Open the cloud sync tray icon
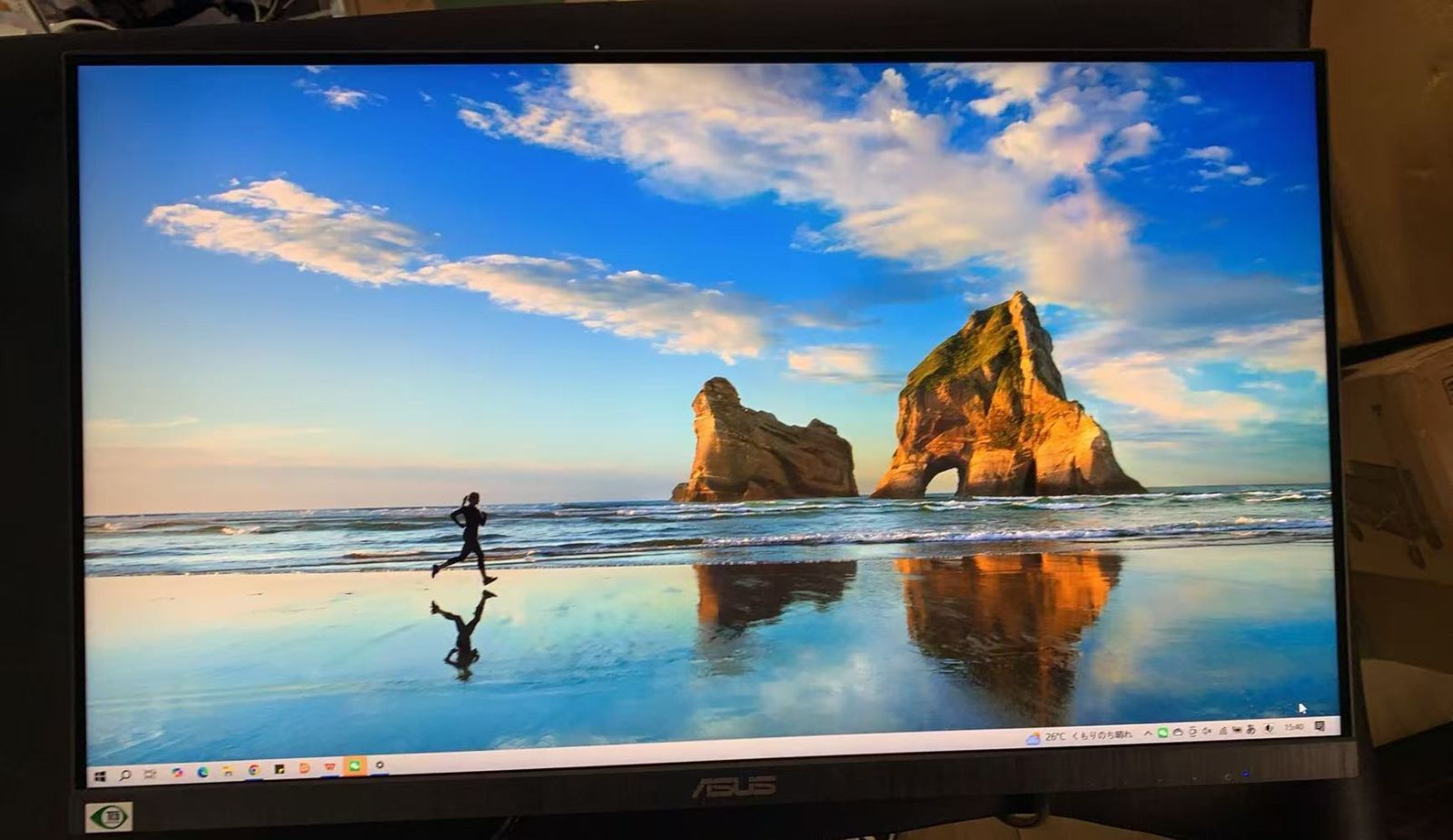 (x=1178, y=733)
